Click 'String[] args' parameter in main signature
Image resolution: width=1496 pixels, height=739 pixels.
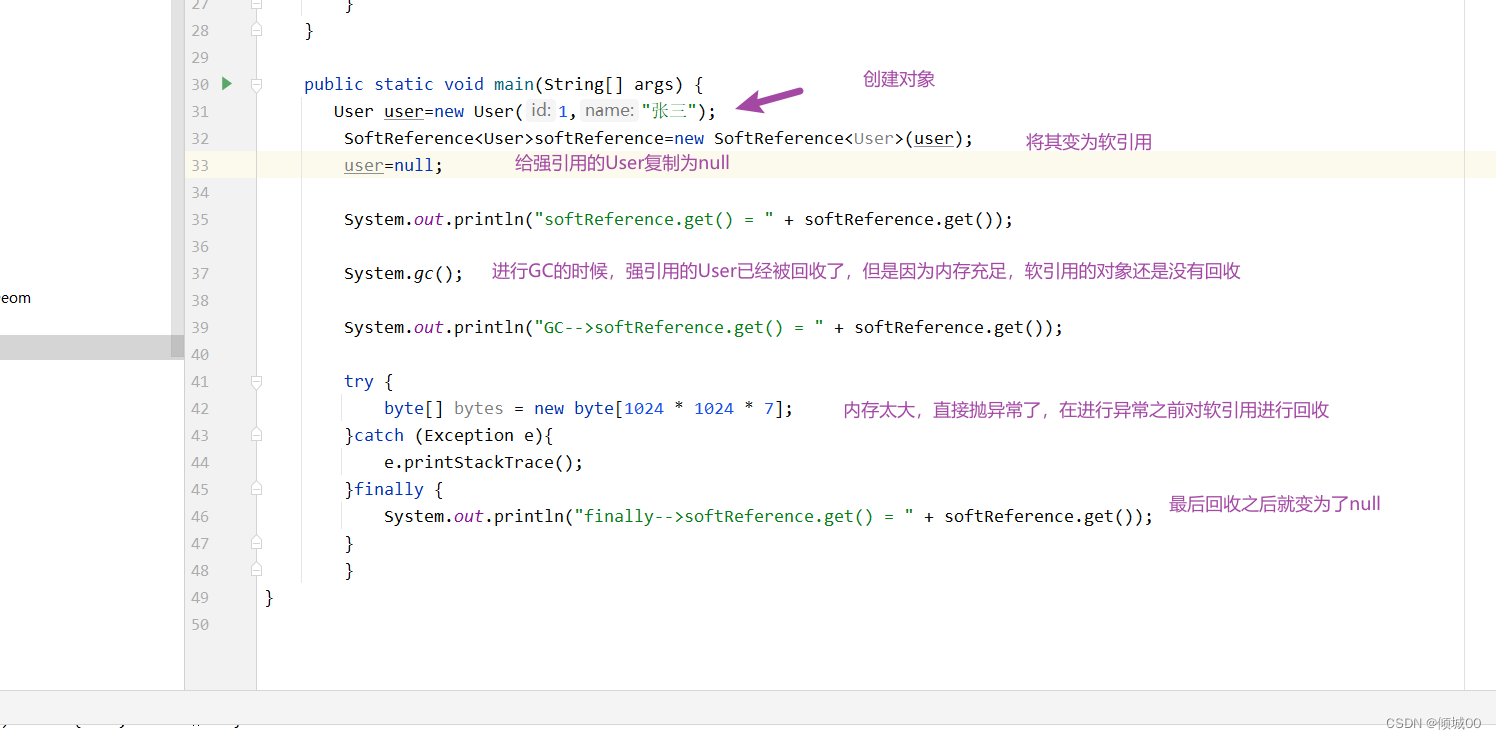click(x=609, y=85)
